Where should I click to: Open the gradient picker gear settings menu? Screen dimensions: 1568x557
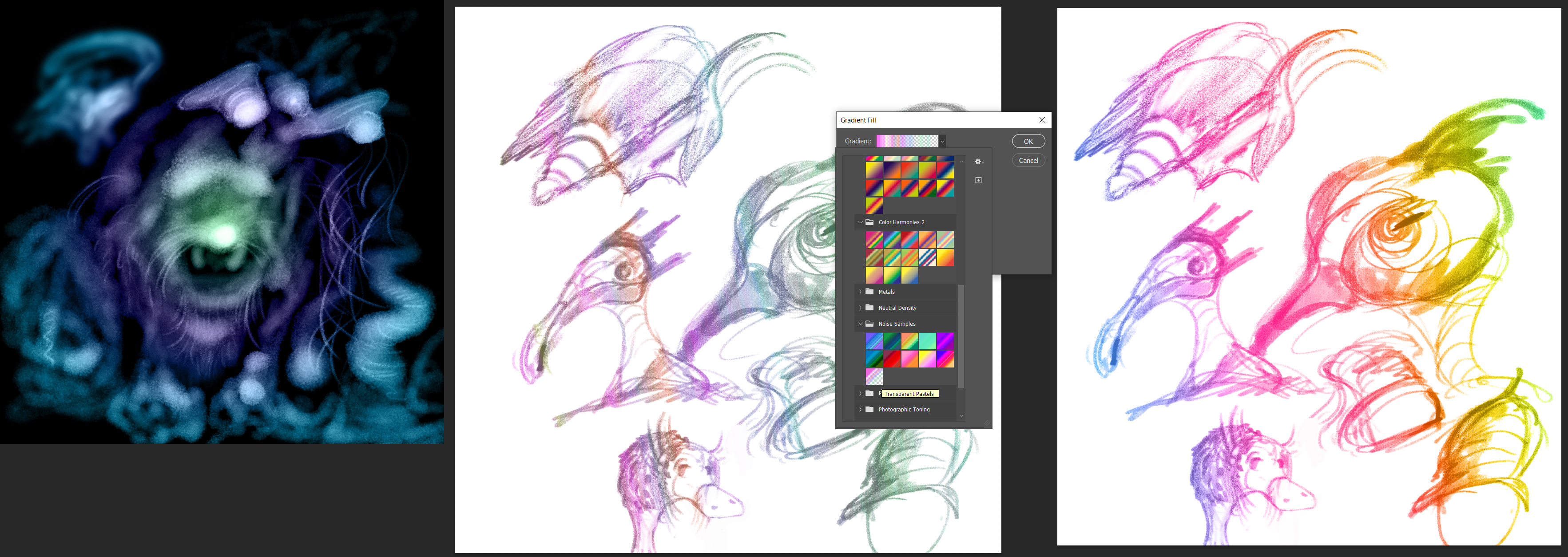(978, 162)
